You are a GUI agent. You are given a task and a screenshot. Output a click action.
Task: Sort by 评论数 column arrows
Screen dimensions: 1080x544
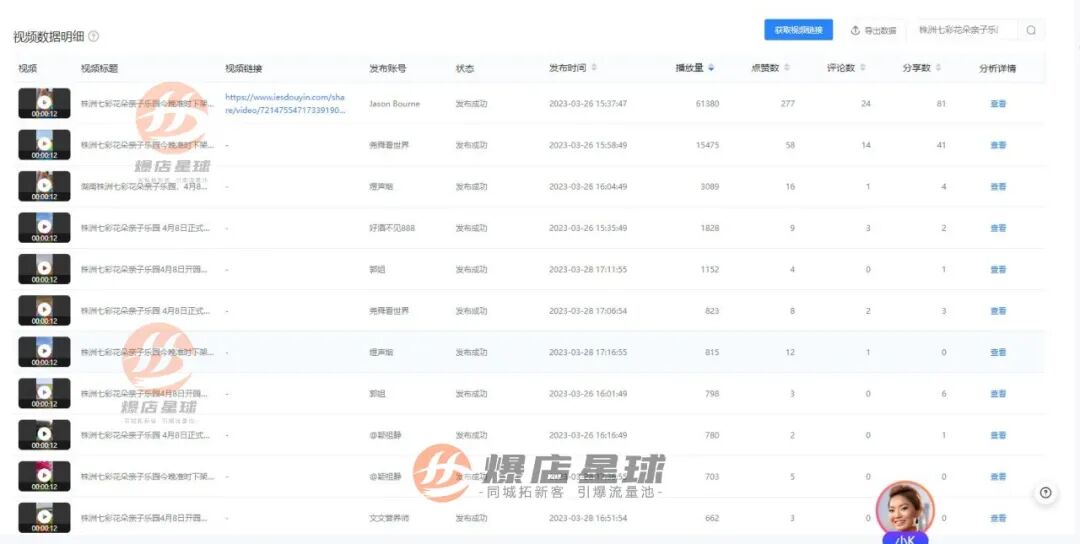tap(863, 67)
